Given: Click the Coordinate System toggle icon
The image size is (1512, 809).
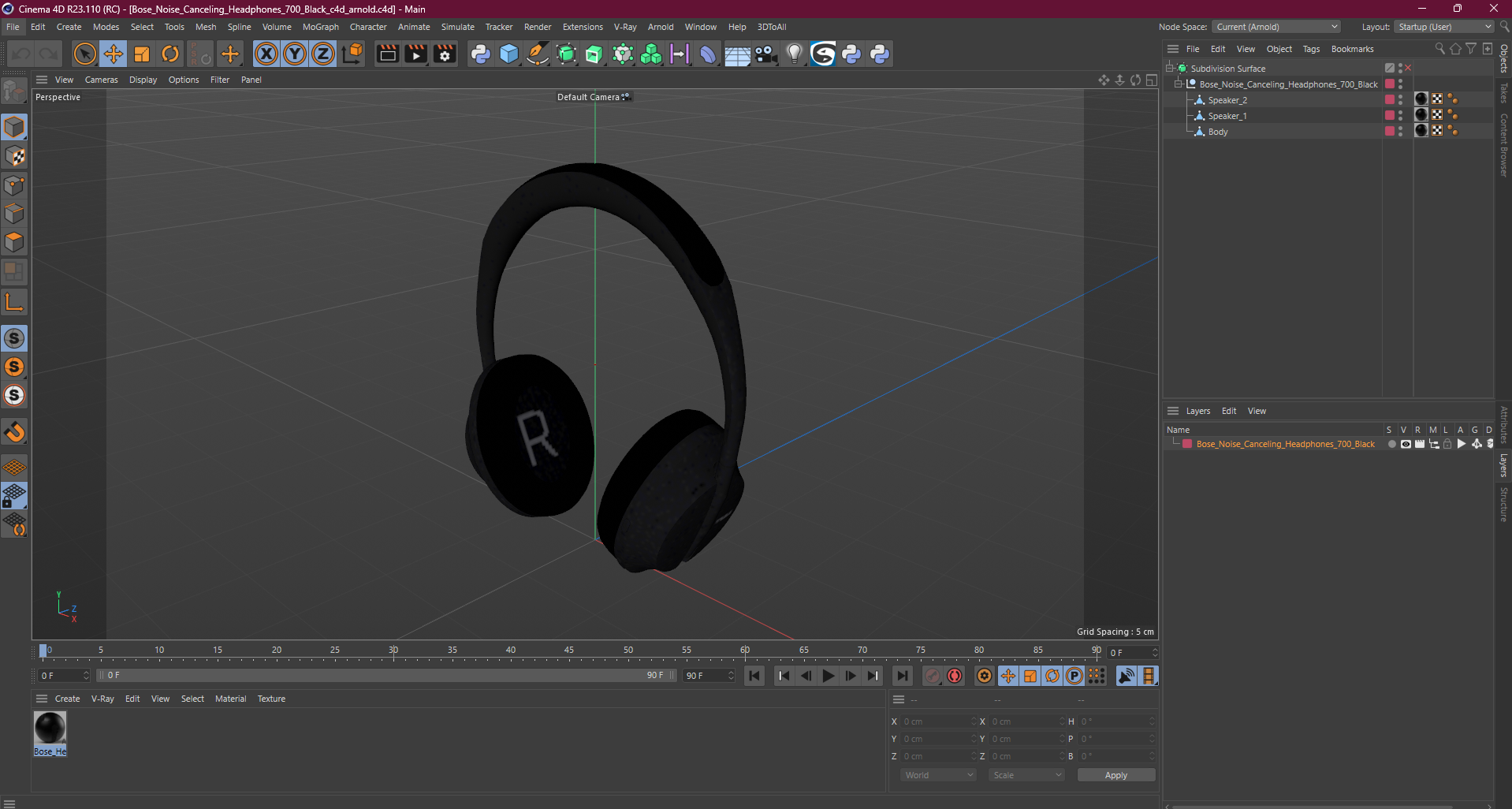Looking at the screenshot, I should click(353, 54).
